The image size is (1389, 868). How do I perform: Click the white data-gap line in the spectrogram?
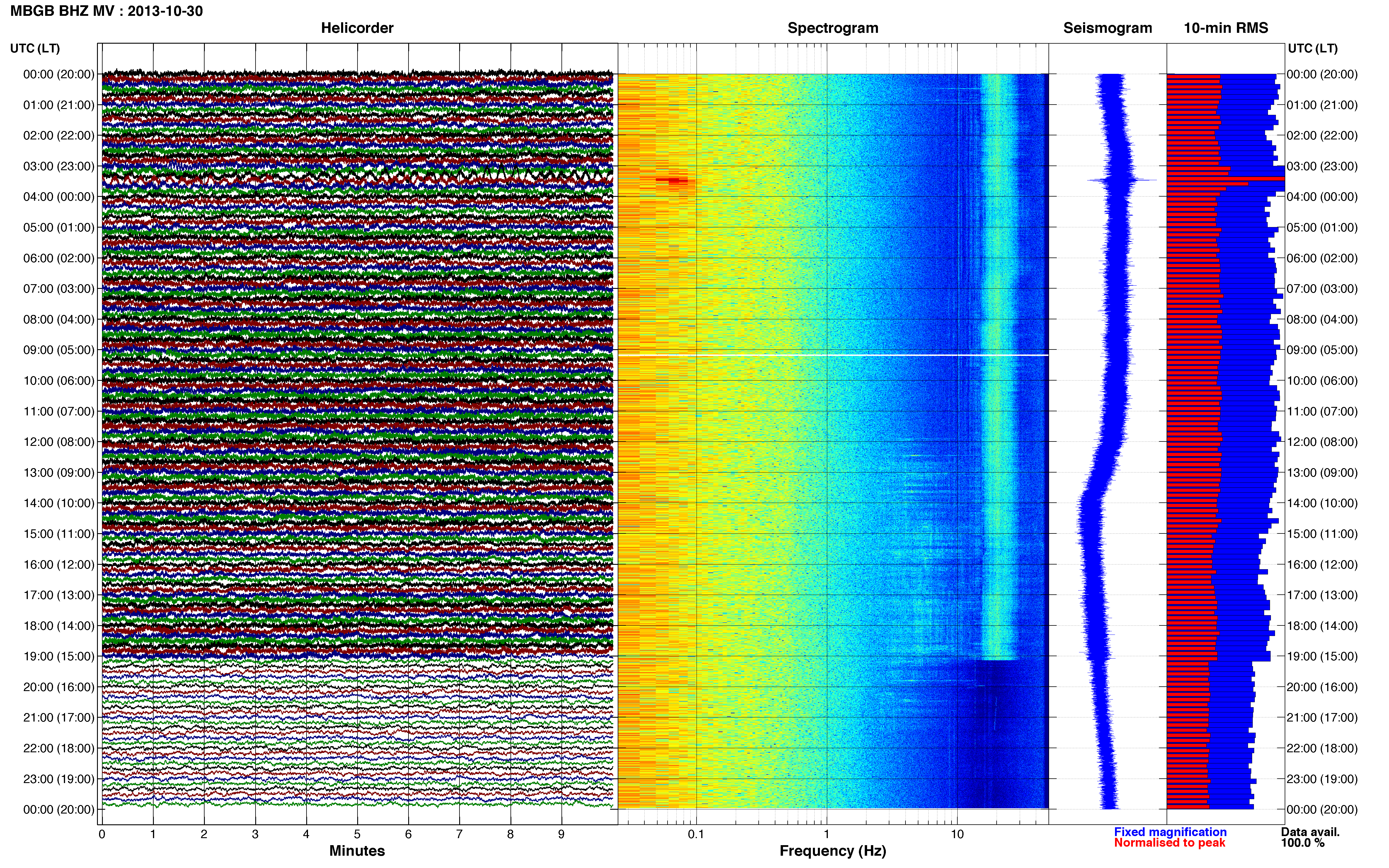click(x=833, y=355)
